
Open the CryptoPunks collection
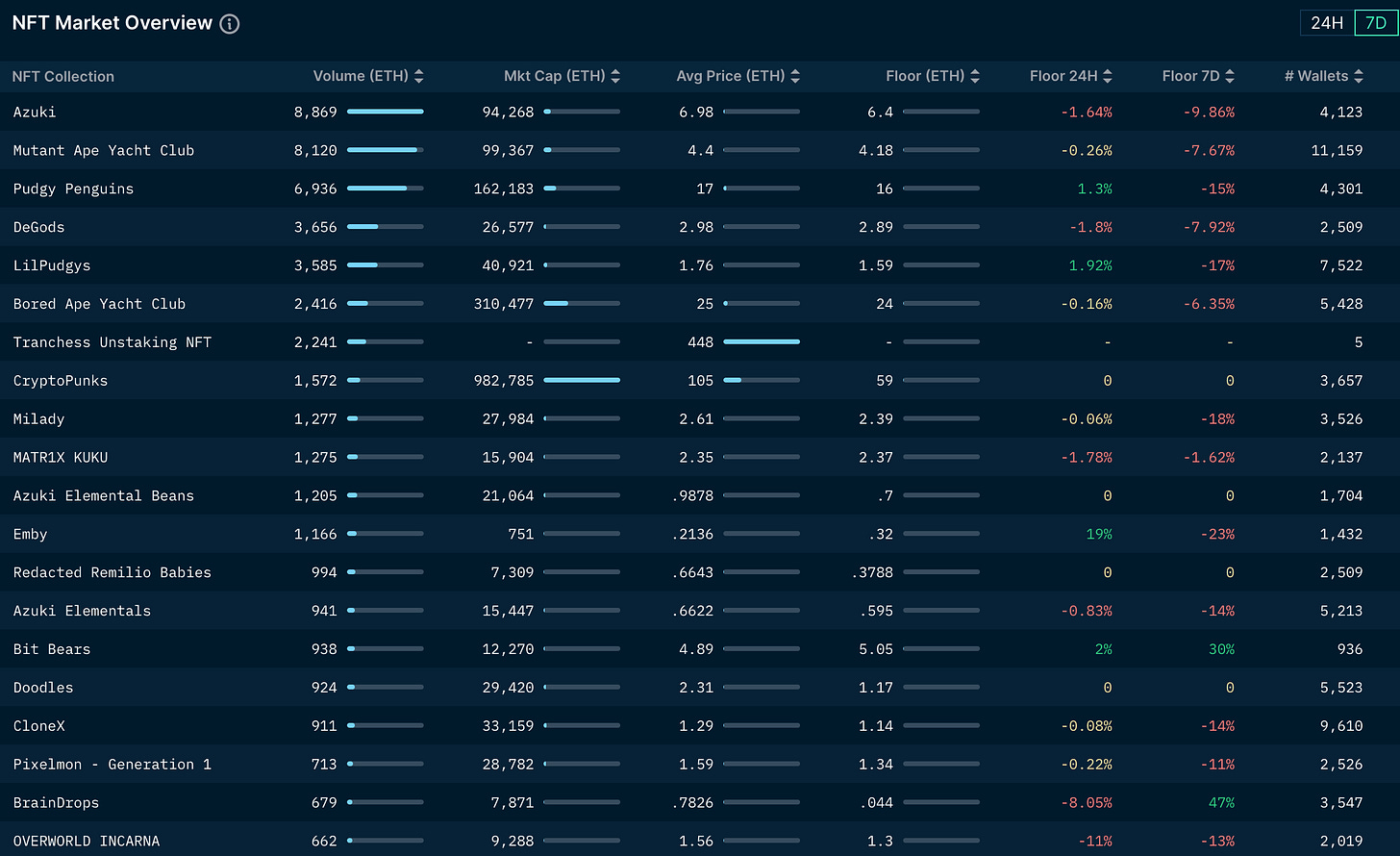click(x=61, y=381)
